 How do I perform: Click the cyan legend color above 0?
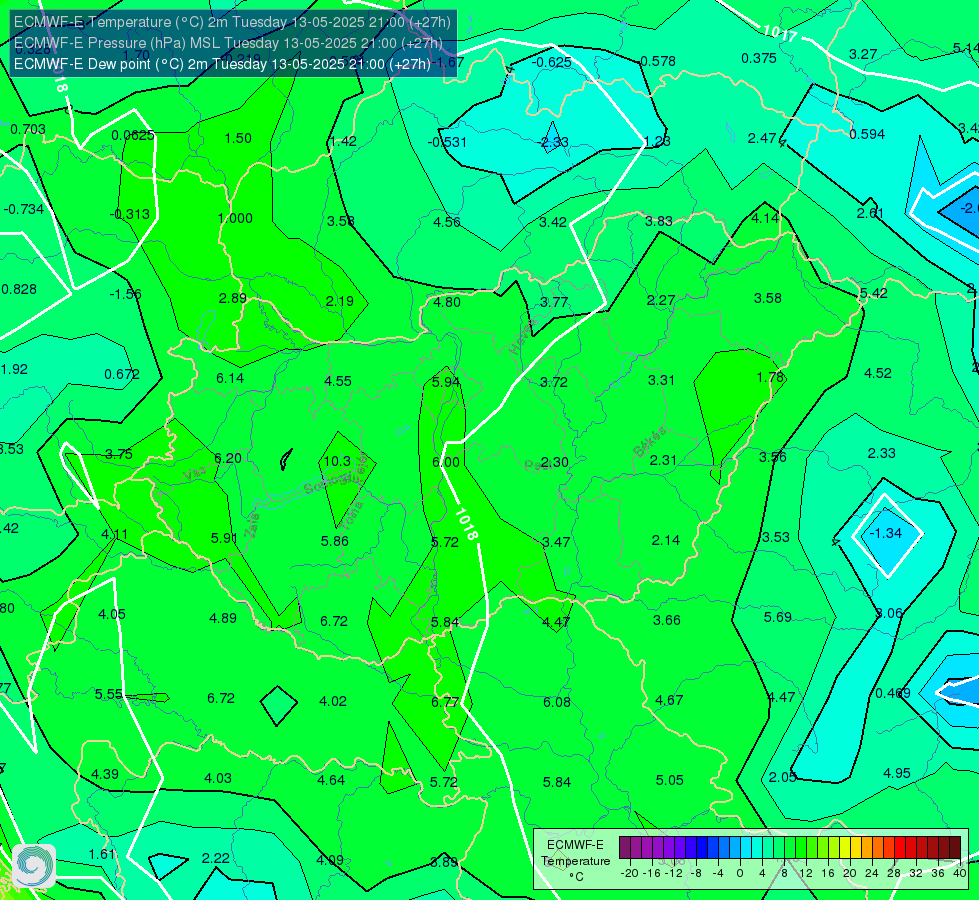point(745,848)
